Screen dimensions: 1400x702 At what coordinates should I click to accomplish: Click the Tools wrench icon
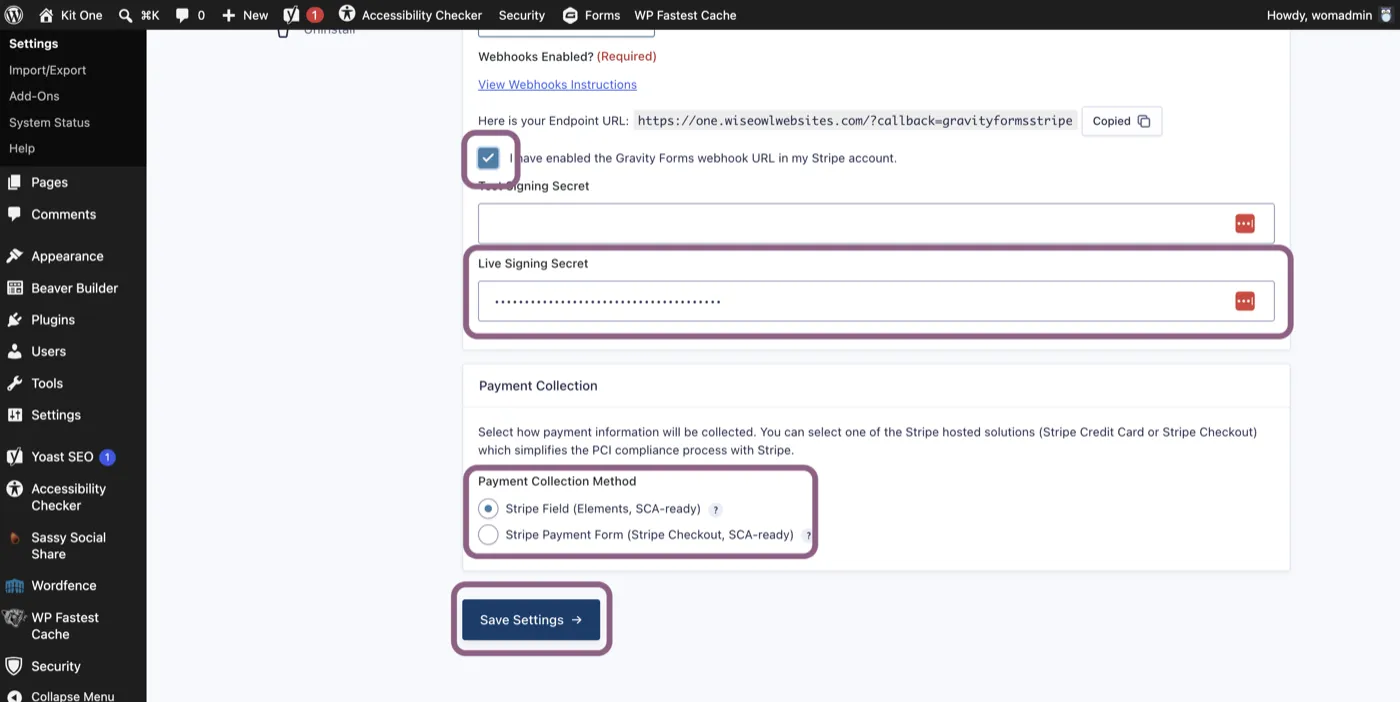14,383
